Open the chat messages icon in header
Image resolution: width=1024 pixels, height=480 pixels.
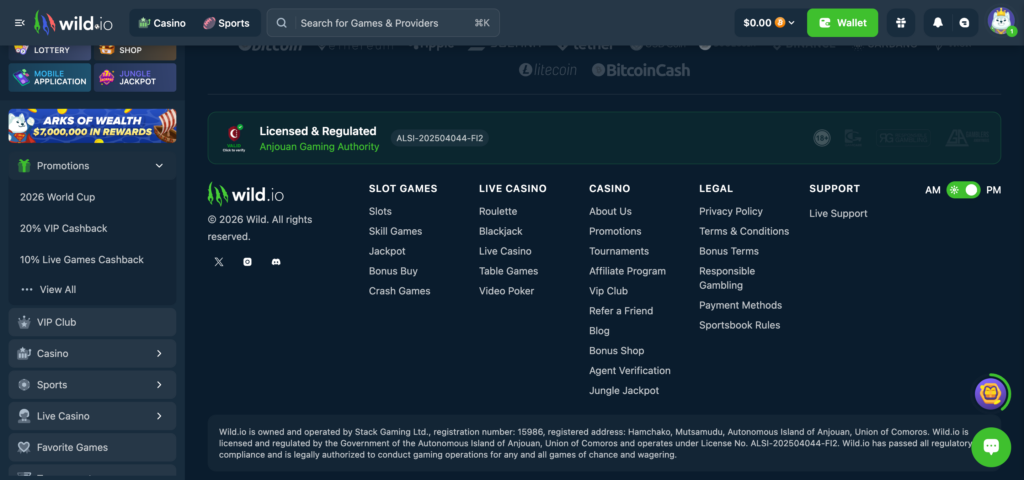pos(965,23)
